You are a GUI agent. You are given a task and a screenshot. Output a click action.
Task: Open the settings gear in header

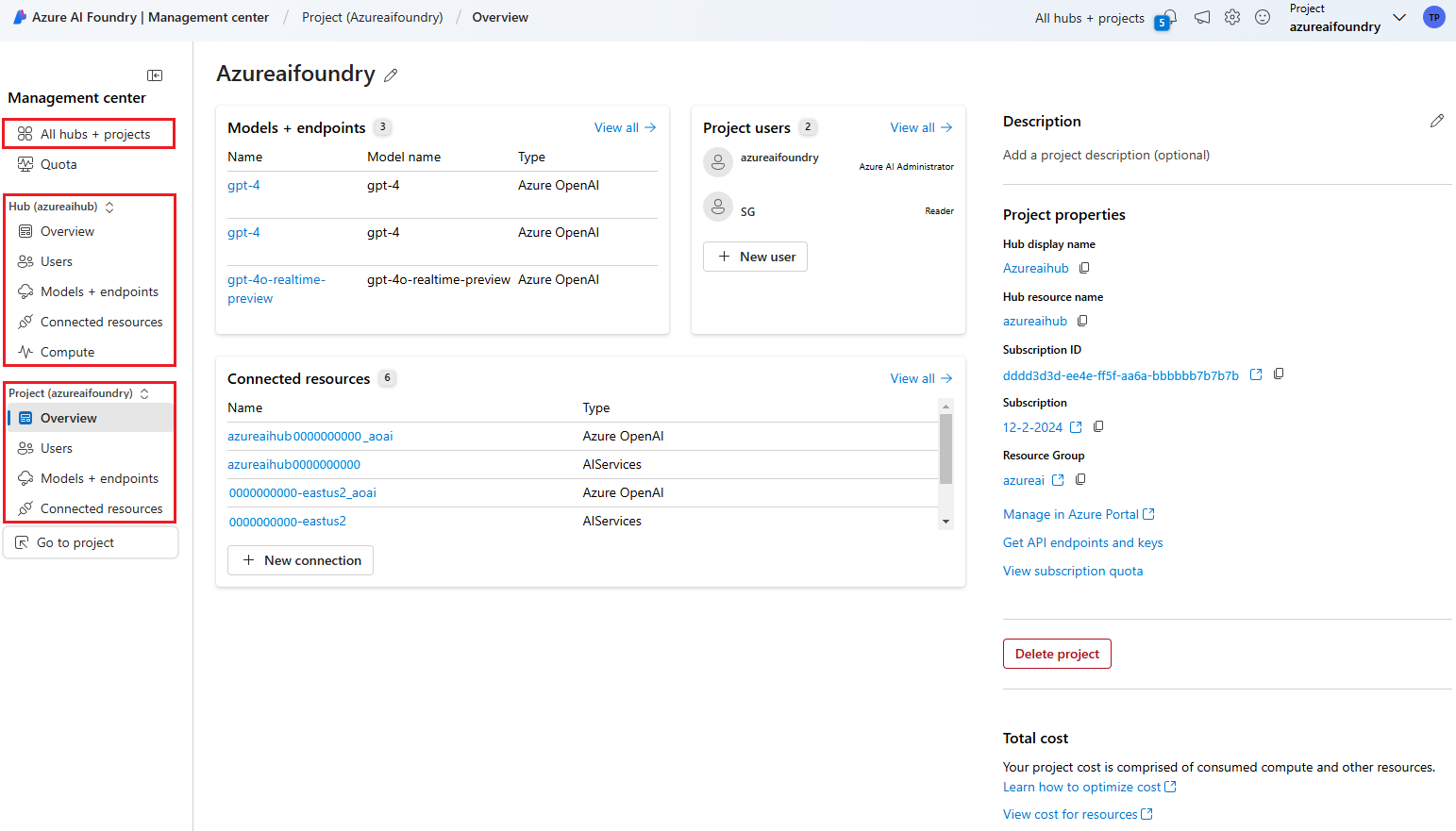point(1232,17)
